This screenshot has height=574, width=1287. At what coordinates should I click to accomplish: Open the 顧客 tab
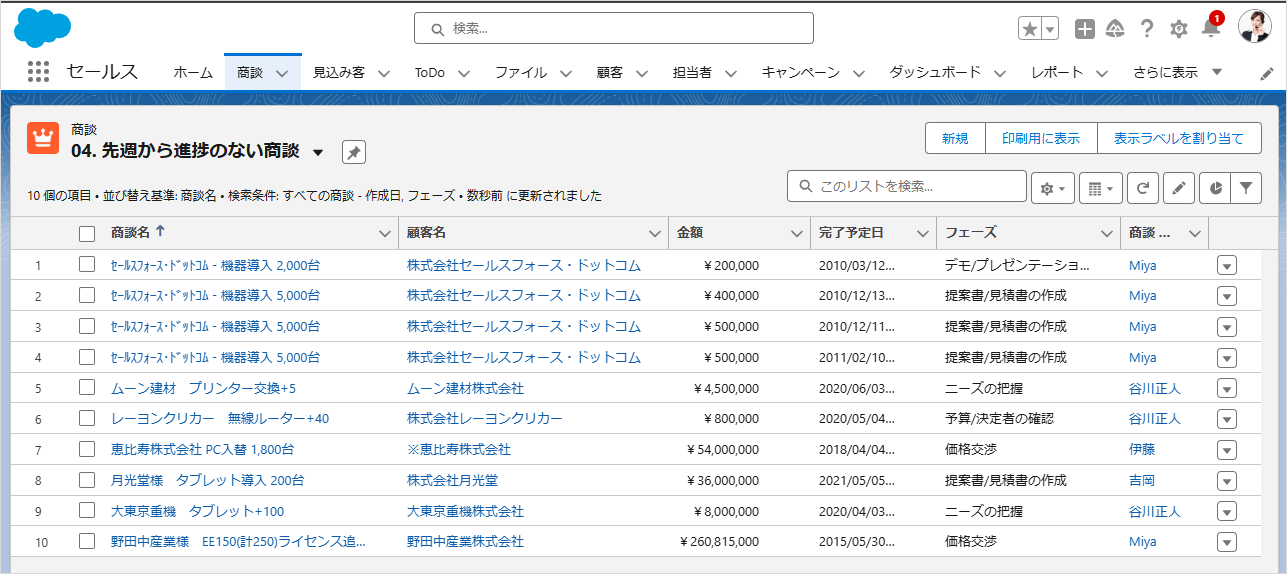pos(609,72)
